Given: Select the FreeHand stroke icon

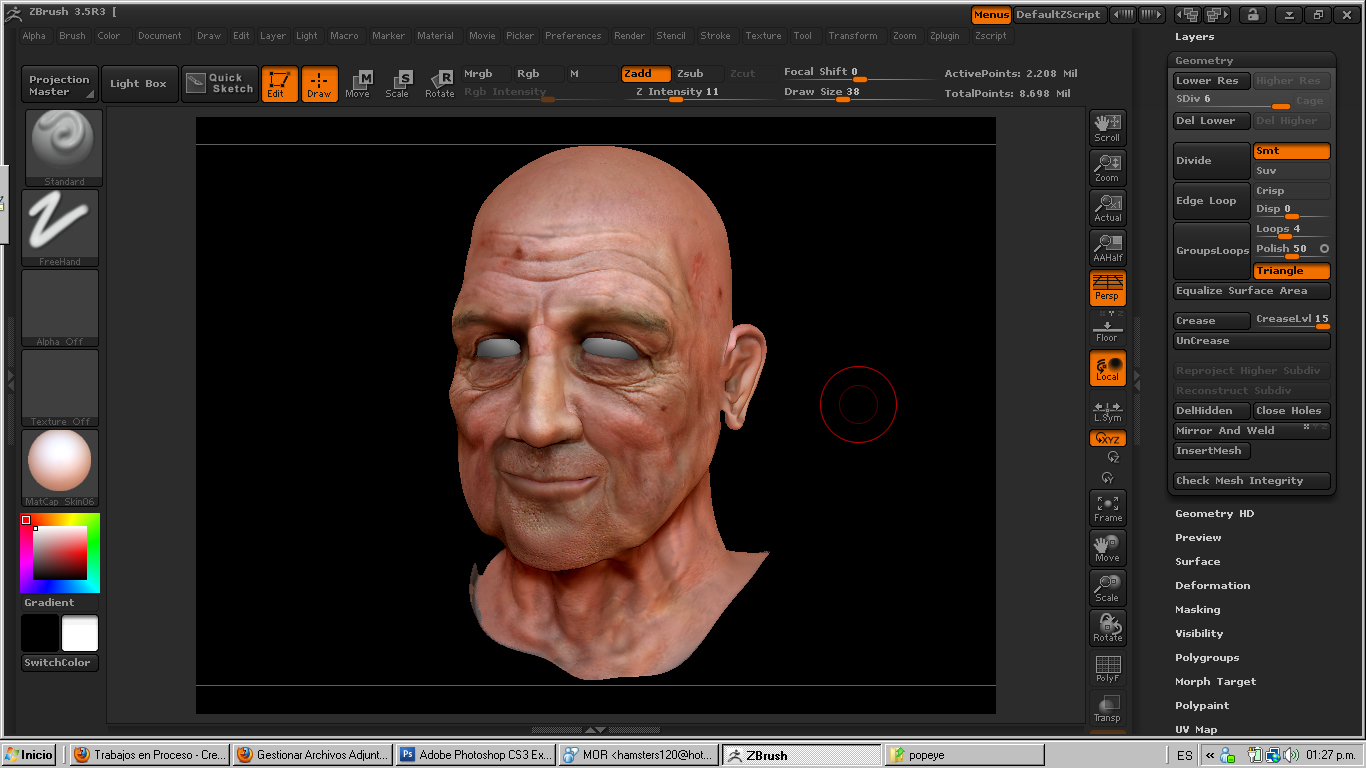Looking at the screenshot, I should (60, 227).
